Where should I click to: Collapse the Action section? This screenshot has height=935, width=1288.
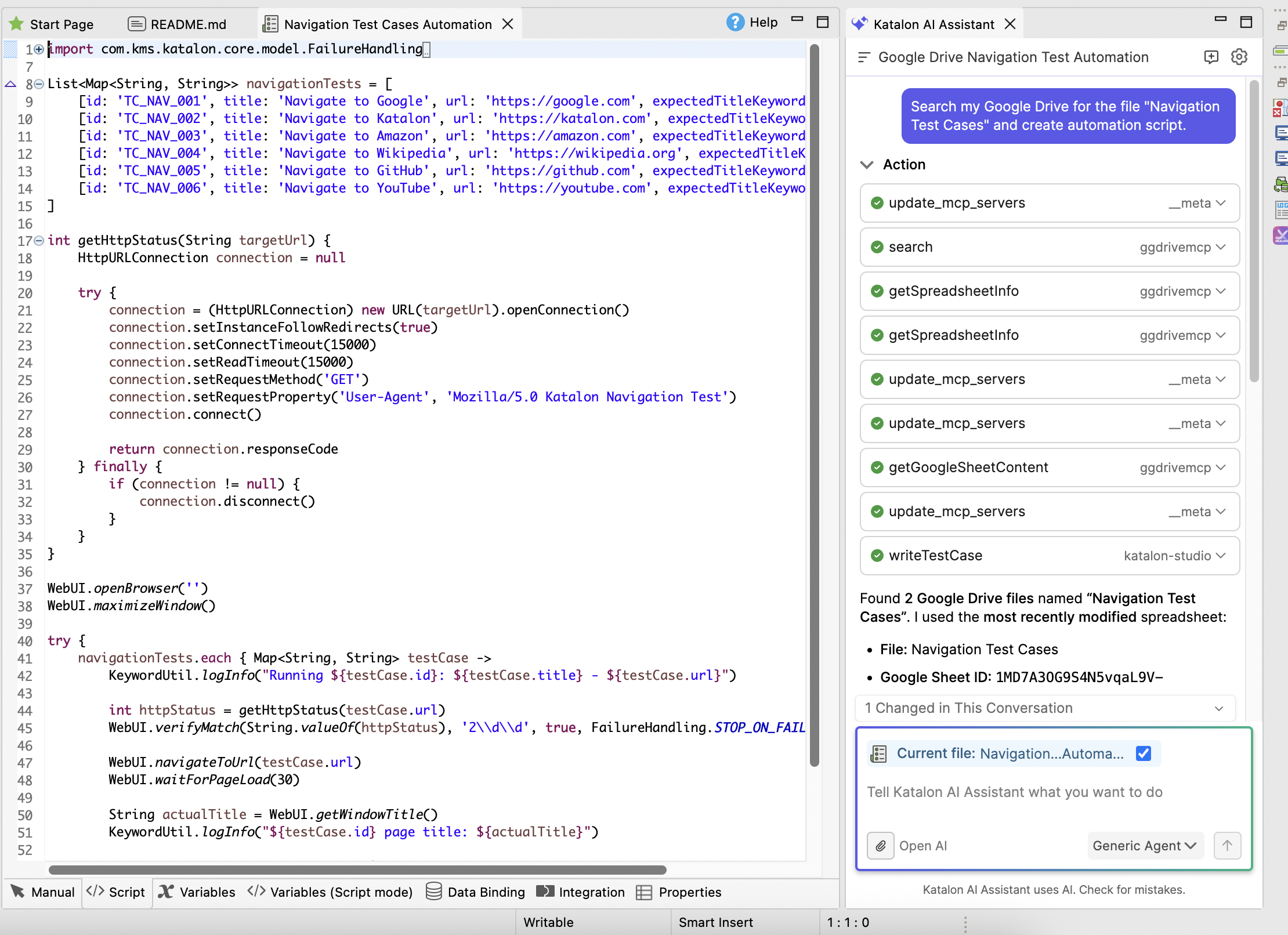[x=866, y=165]
